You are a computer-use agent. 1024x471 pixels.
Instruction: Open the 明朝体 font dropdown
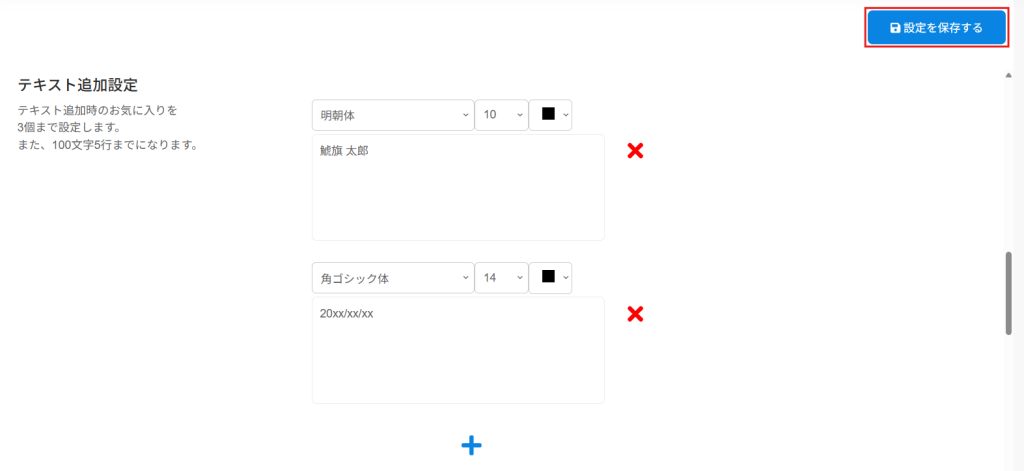393,114
